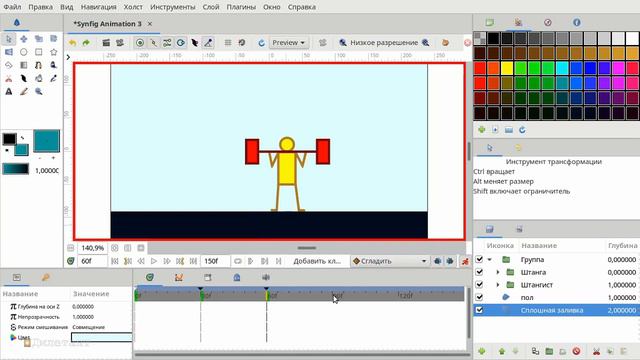Screen dimensions: 640x360
Task: Toggle Сплошная заливка layer checkbox
Action: (479, 310)
